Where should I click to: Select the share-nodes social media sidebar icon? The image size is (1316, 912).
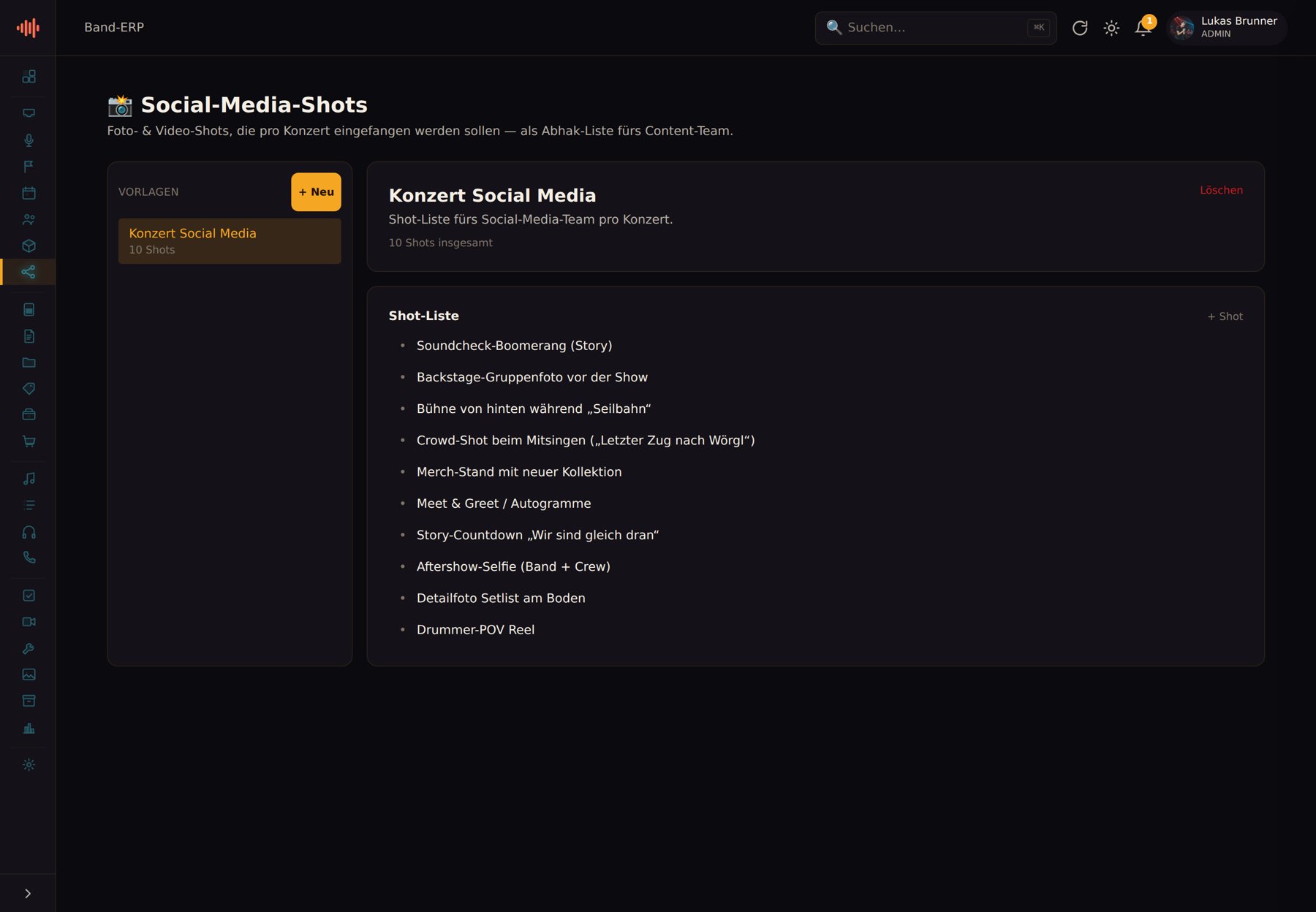[x=29, y=272]
